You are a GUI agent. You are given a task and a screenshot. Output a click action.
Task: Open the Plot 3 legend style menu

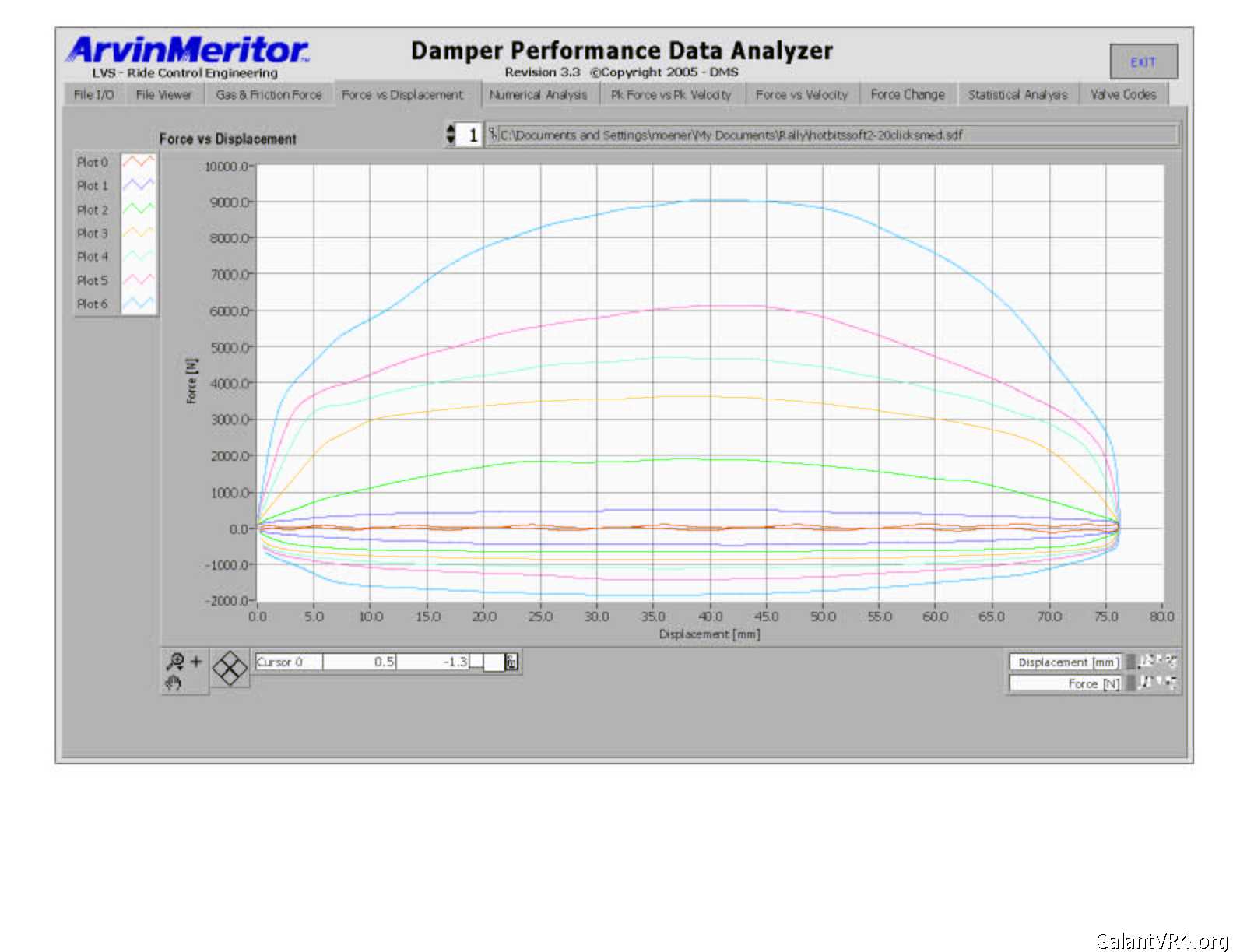pyautogui.click(x=138, y=233)
